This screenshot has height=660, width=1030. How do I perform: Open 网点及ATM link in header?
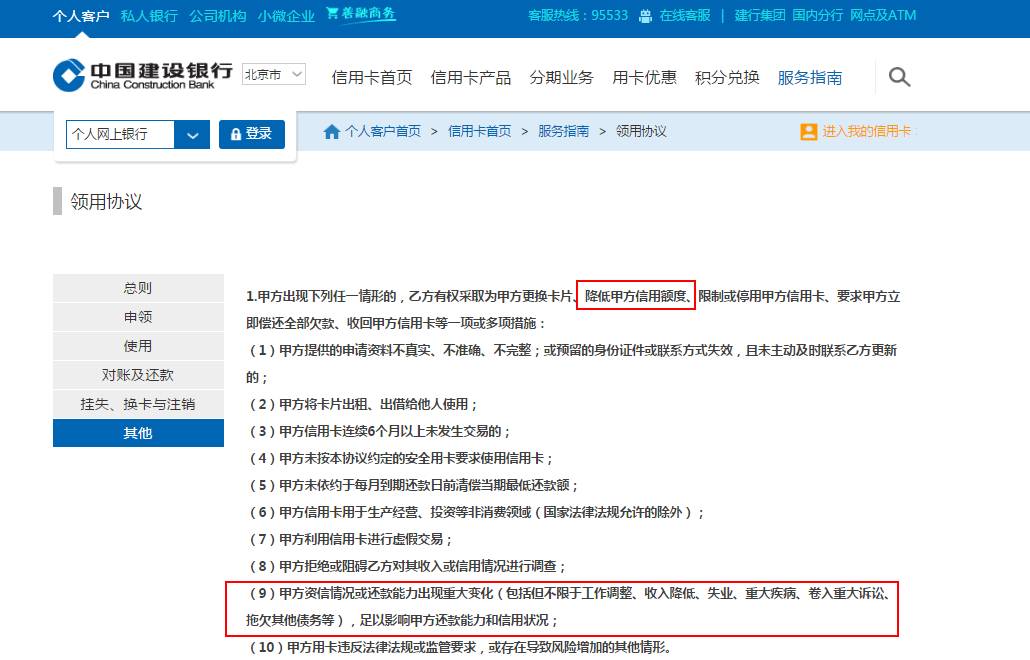point(883,15)
